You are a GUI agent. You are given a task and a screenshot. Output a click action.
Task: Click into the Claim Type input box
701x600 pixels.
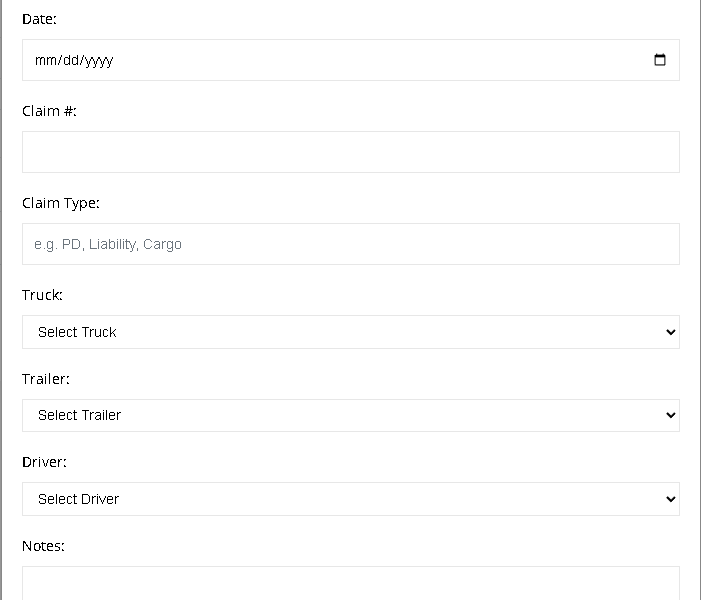point(351,244)
